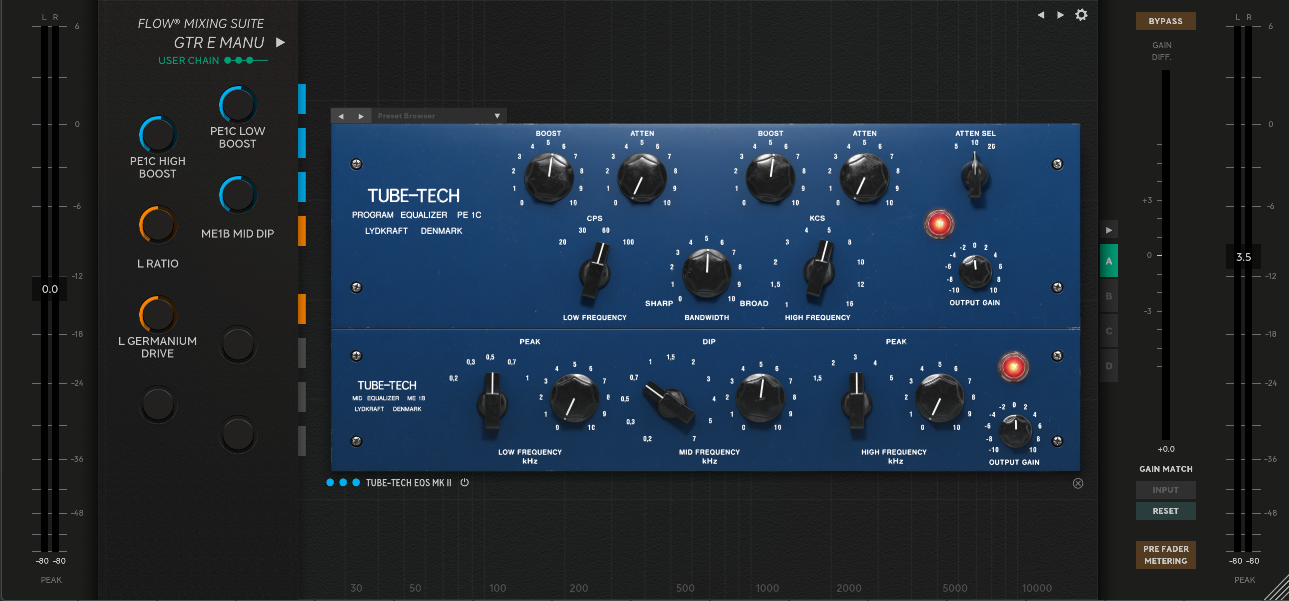Click the USER CHAIN label
This screenshot has height=601, width=1289.
(x=188, y=61)
